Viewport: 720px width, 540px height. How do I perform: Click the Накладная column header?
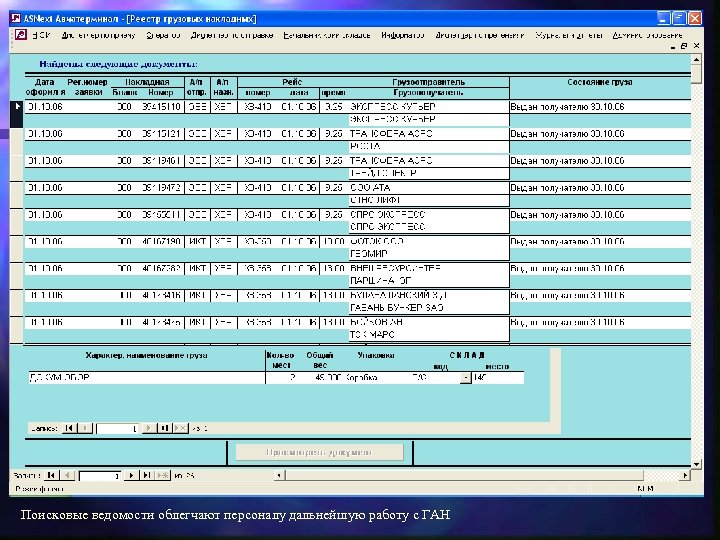pyautogui.click(x=147, y=82)
